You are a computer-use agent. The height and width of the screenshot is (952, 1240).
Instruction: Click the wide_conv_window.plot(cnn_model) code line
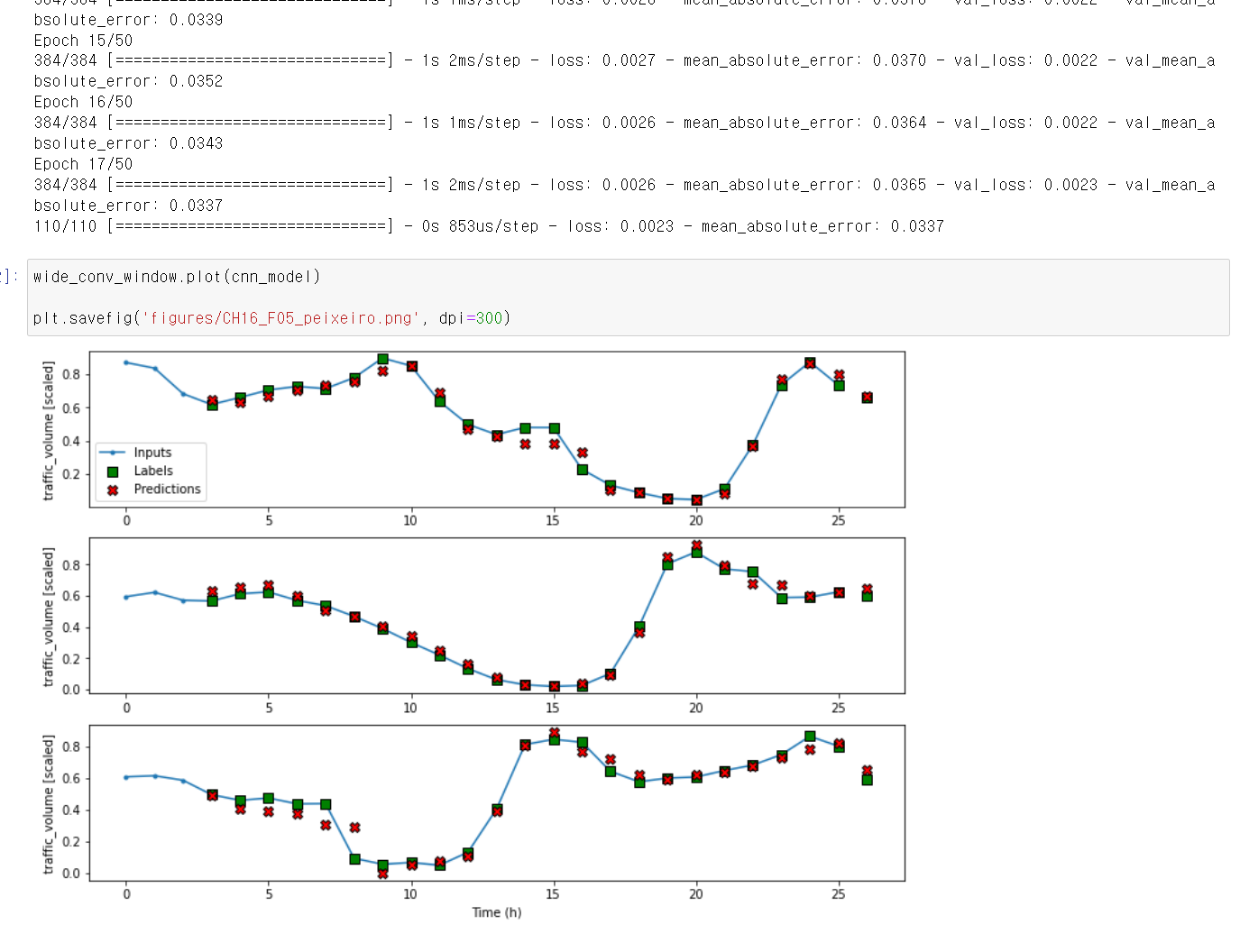[177, 277]
